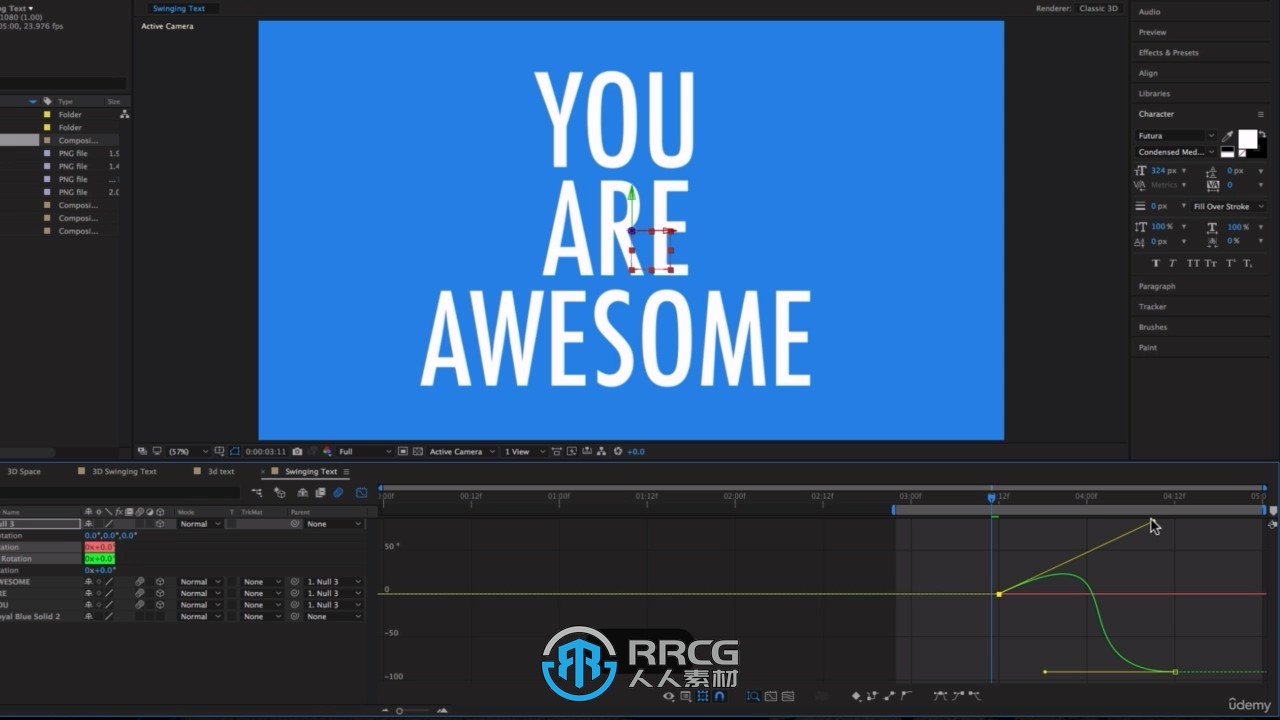Click the current time 0:00:03:11 display
1280x720 pixels.
pyautogui.click(x=266, y=452)
